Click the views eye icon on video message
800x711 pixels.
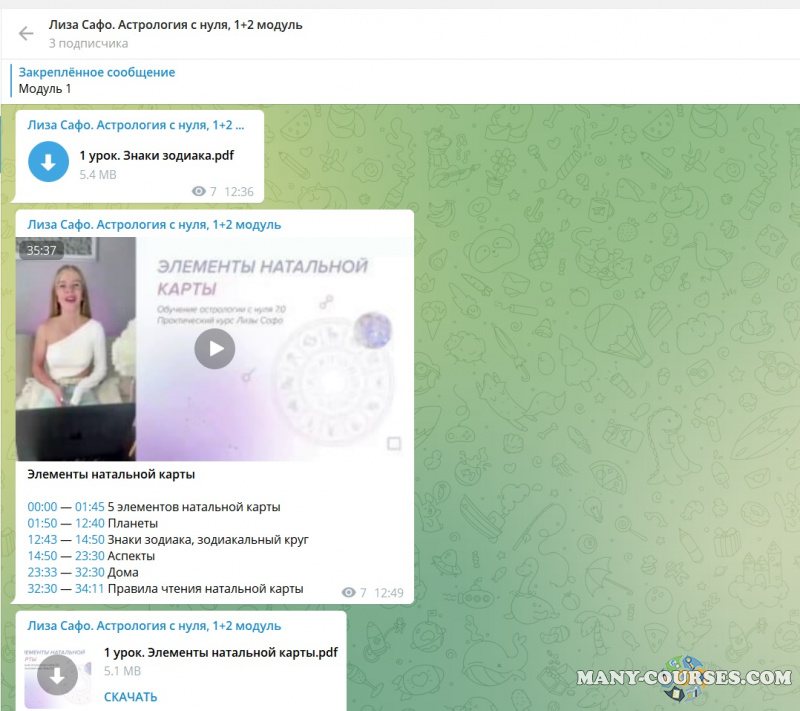pos(348,593)
